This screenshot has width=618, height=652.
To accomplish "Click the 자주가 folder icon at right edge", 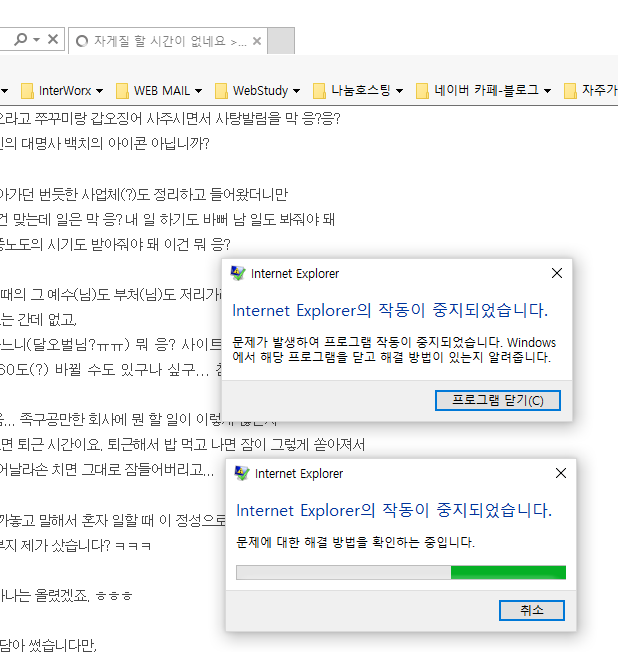I will (570, 91).
